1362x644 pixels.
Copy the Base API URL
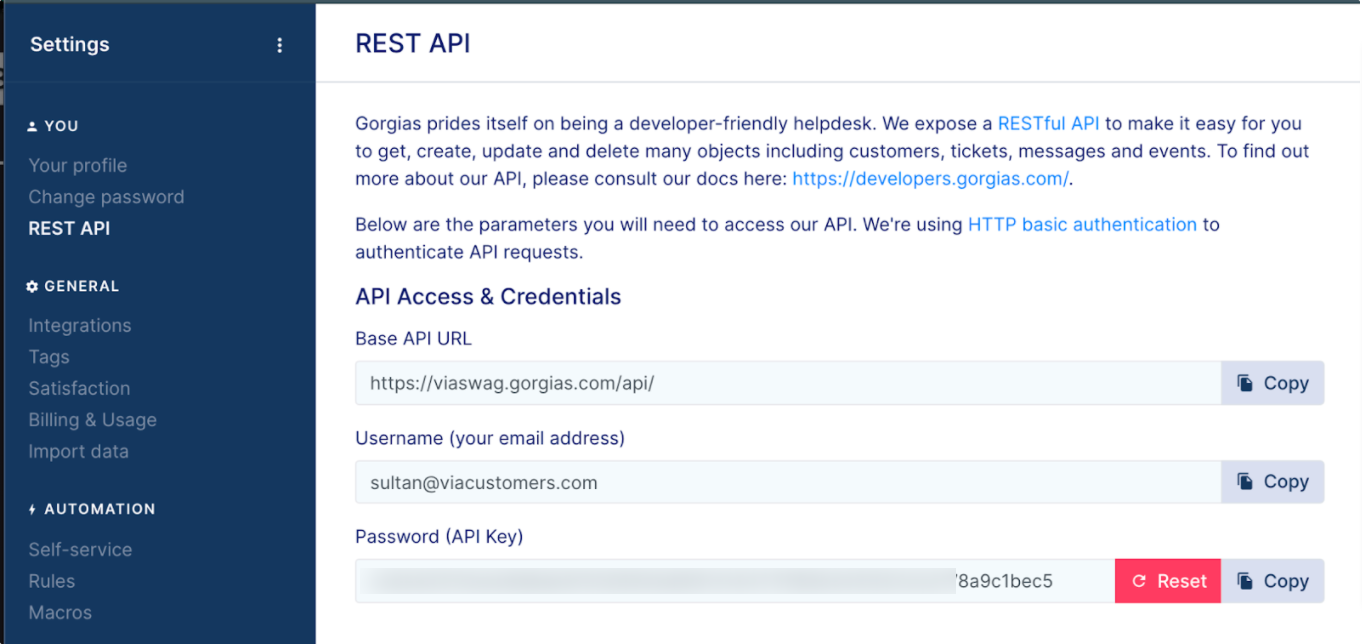coord(1273,383)
